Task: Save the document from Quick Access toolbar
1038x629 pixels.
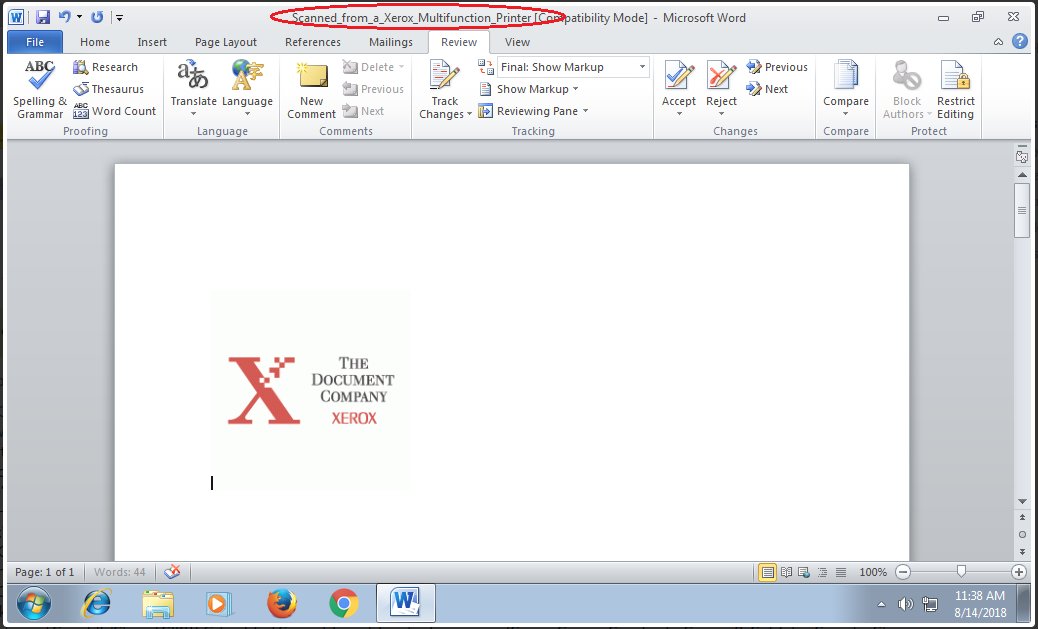Action: tap(42, 17)
